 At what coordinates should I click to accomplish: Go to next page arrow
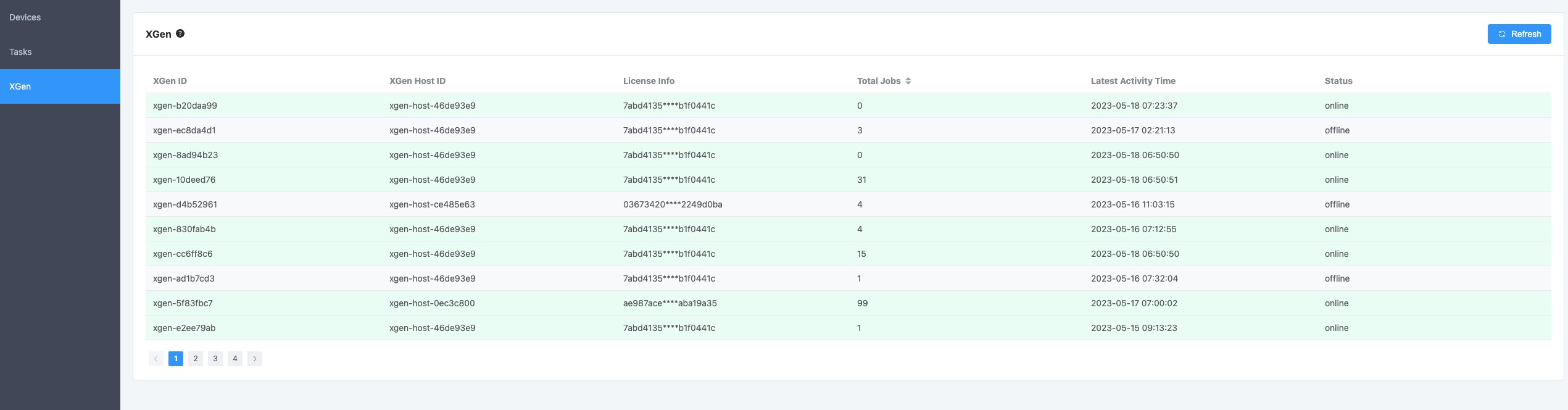(x=255, y=359)
